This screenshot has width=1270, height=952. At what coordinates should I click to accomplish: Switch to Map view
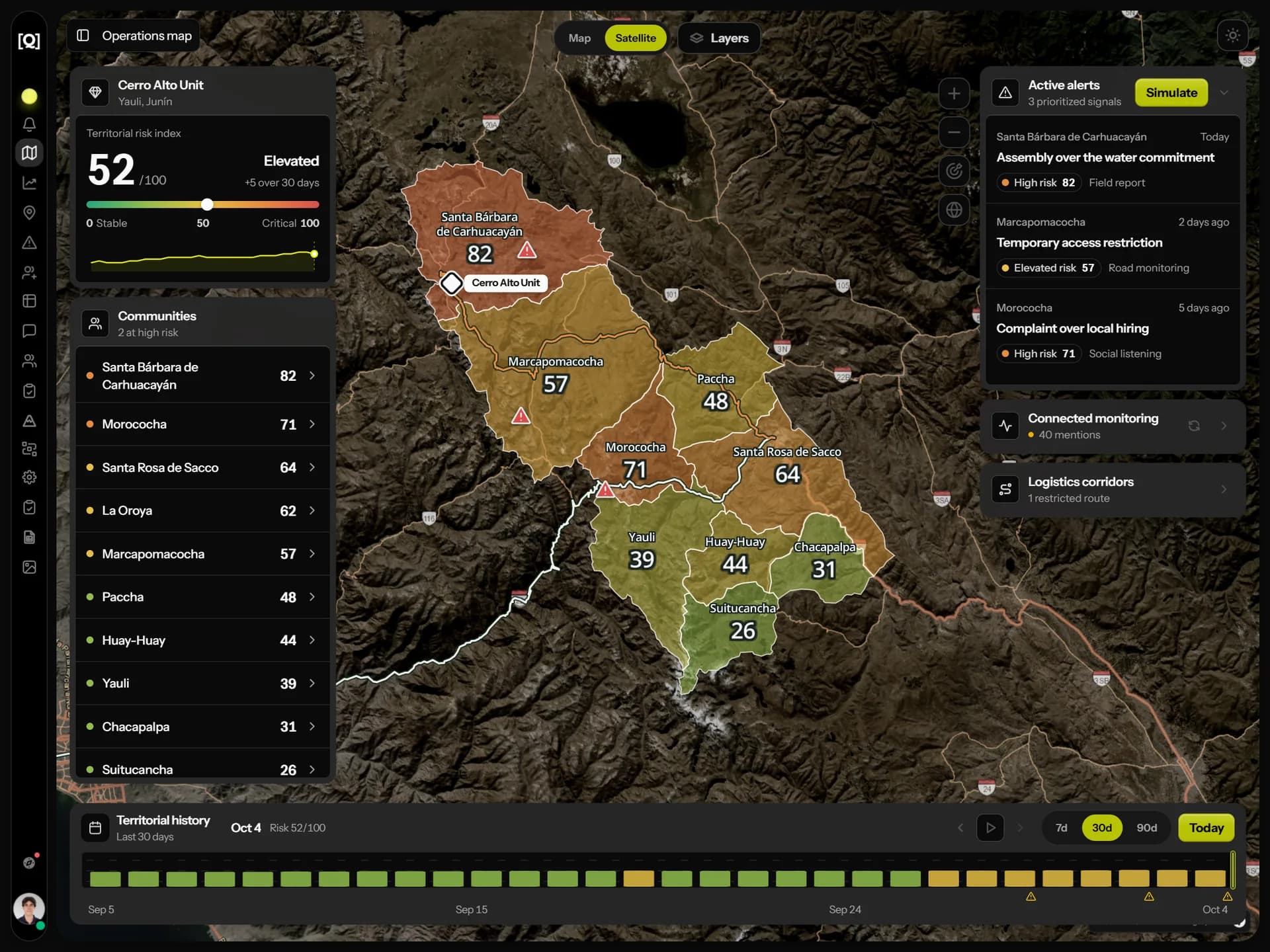[x=579, y=38]
